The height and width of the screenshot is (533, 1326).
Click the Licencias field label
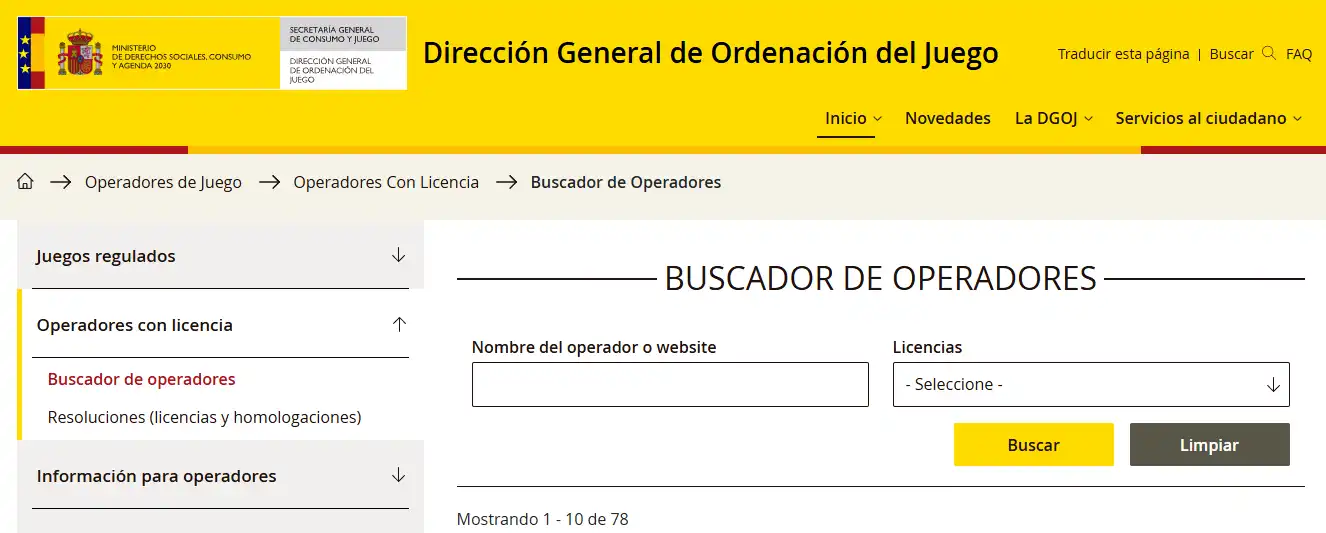pyautogui.click(x=927, y=347)
